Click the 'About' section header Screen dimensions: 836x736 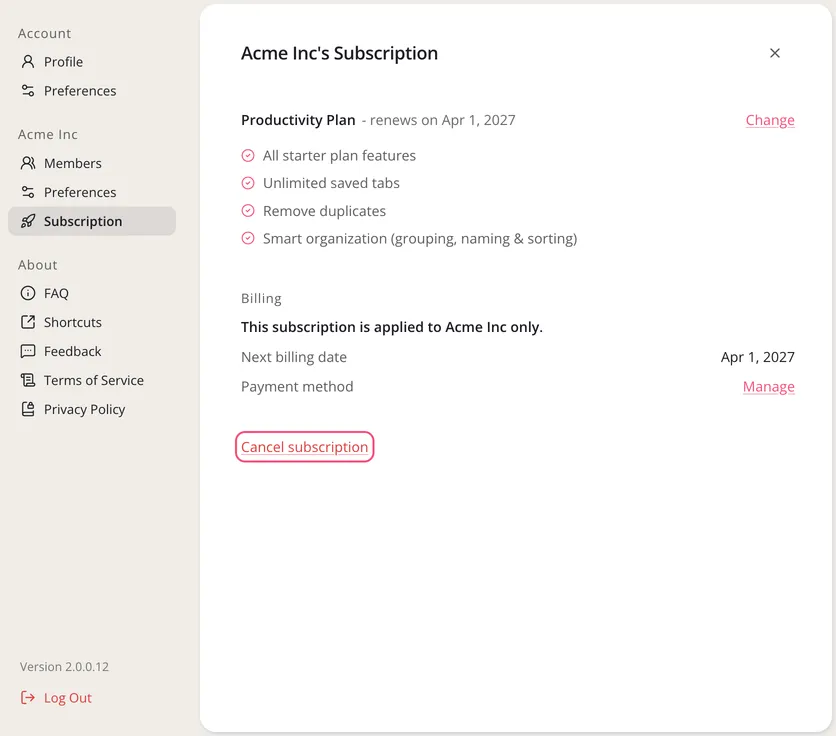pos(37,265)
